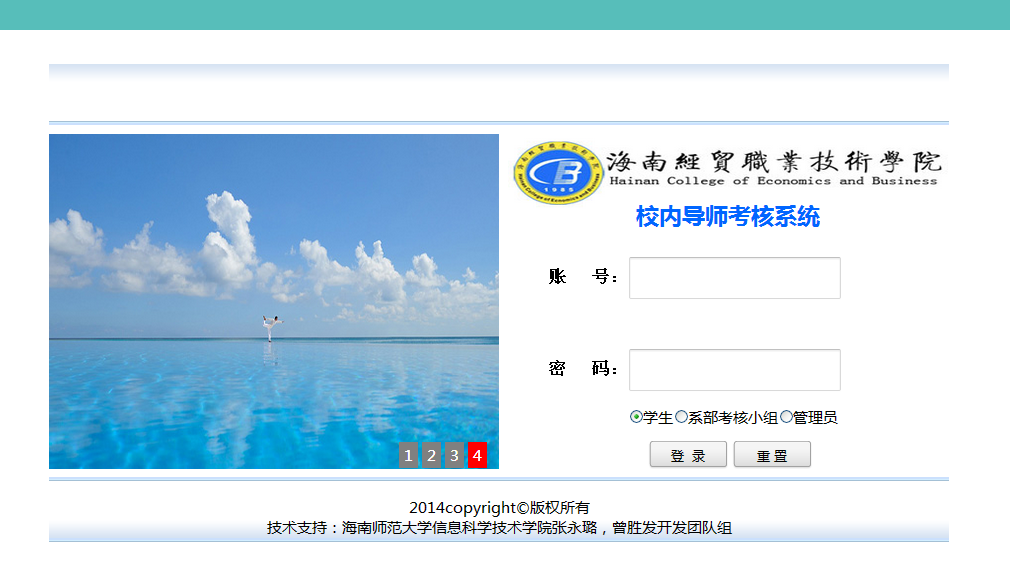Select the 系部考核小组 radio option
The image size is (1010, 565).
[682, 417]
